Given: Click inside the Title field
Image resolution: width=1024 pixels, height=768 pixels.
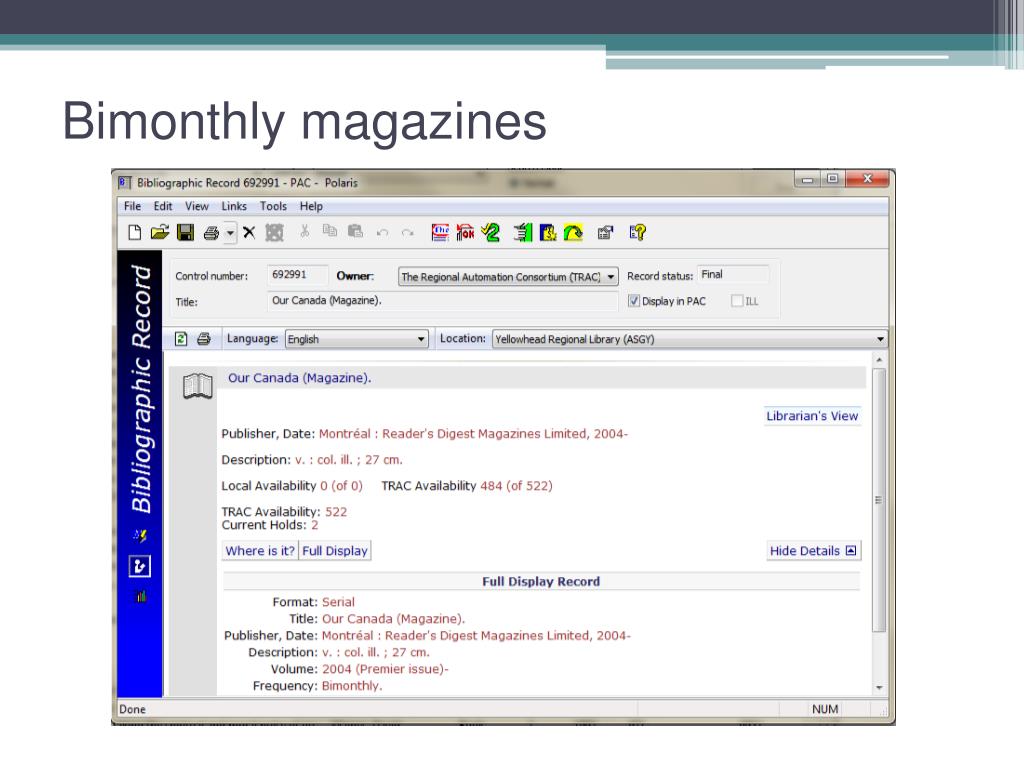Looking at the screenshot, I should (442, 301).
